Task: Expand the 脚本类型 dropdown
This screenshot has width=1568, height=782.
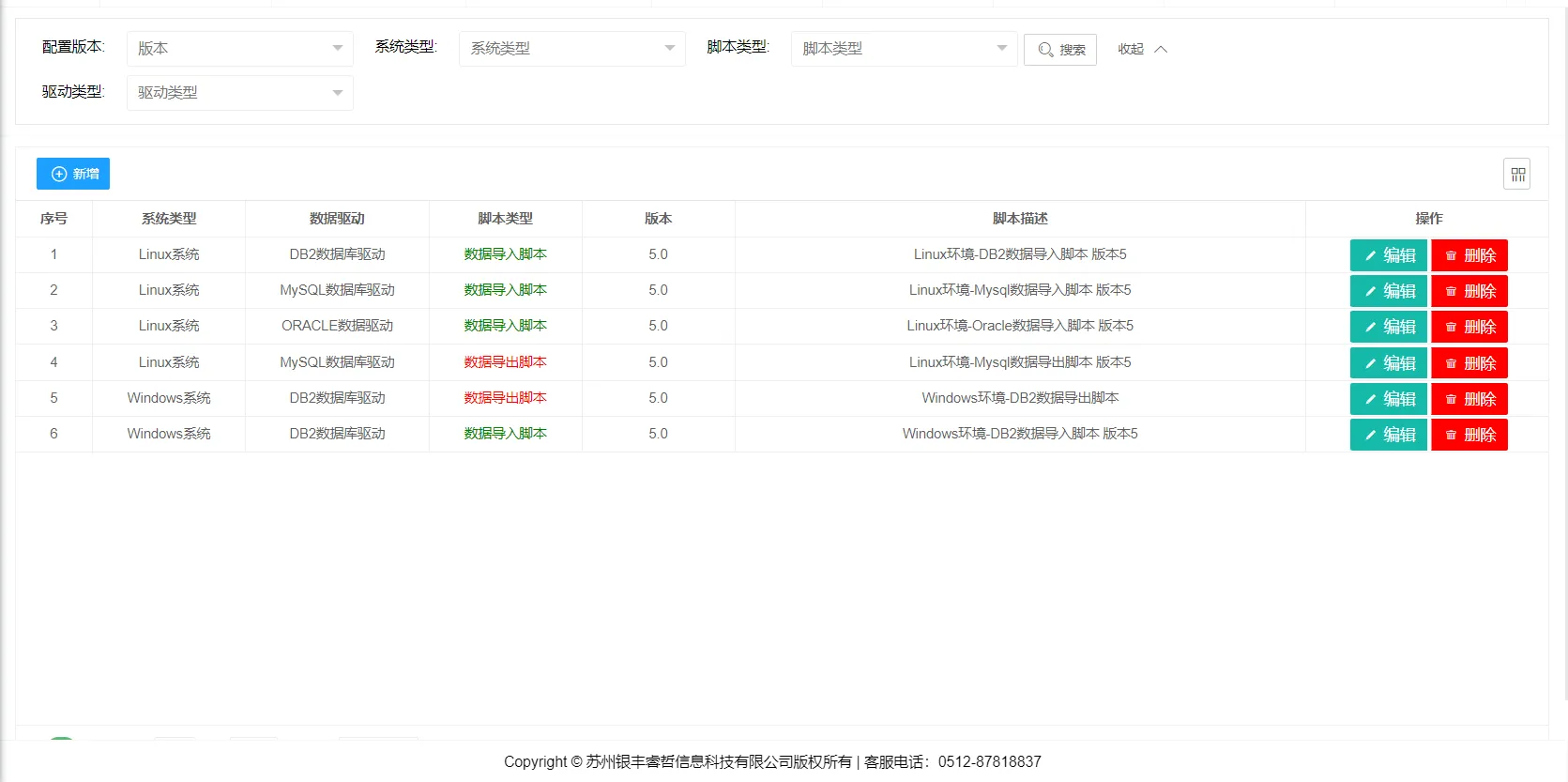Action: 904,49
